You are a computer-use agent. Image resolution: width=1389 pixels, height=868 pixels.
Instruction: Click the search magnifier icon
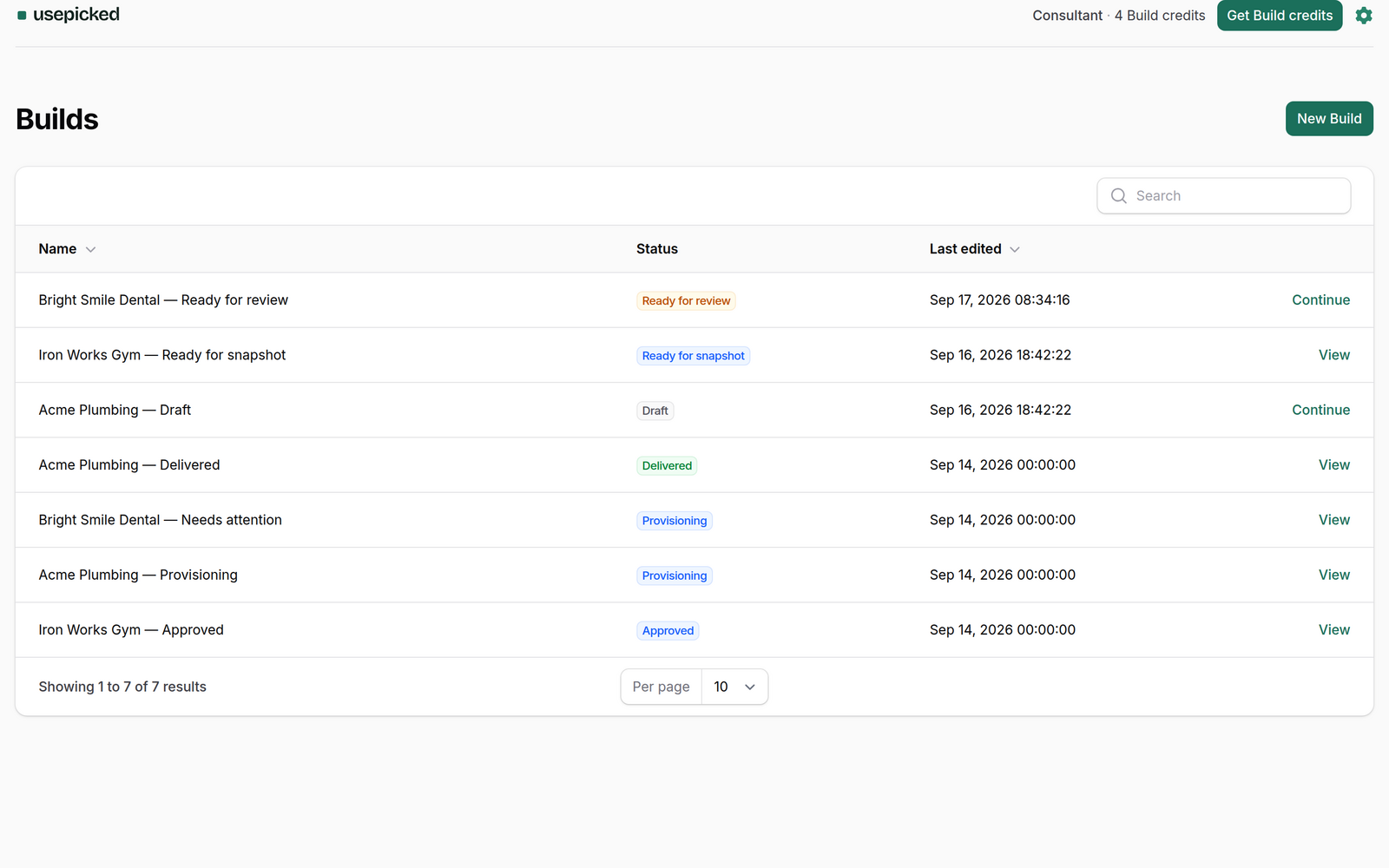[1119, 196]
